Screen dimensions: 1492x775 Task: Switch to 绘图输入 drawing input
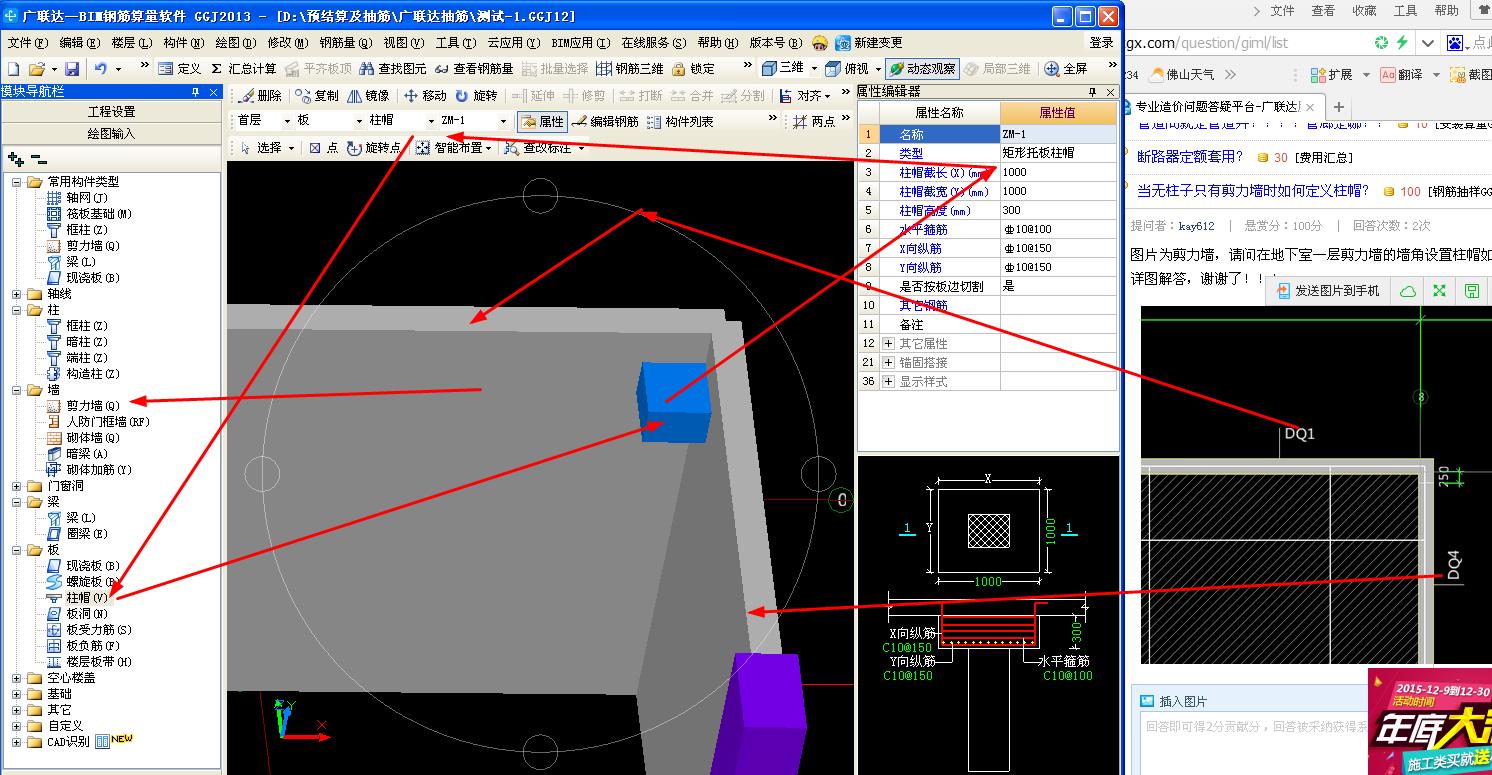[x=111, y=133]
